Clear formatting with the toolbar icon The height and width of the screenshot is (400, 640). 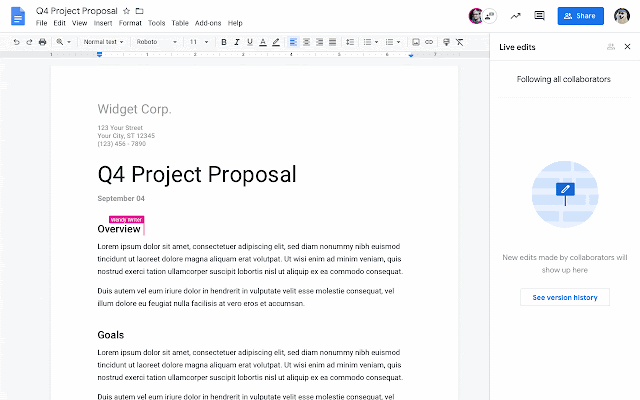click(460, 42)
